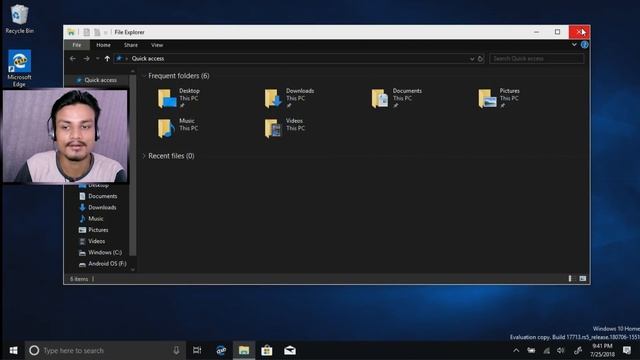This screenshot has height=360, width=640.
Task: Click the Search Quick access field
Action: click(x=536, y=59)
